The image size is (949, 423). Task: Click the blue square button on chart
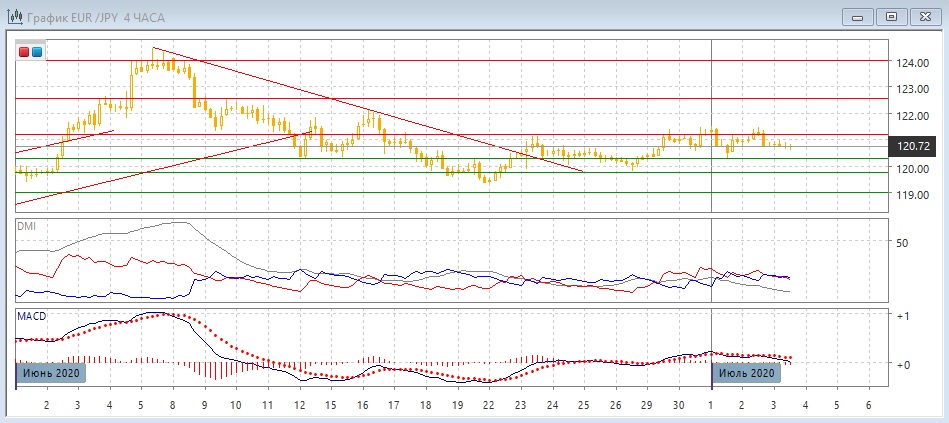coord(37,52)
